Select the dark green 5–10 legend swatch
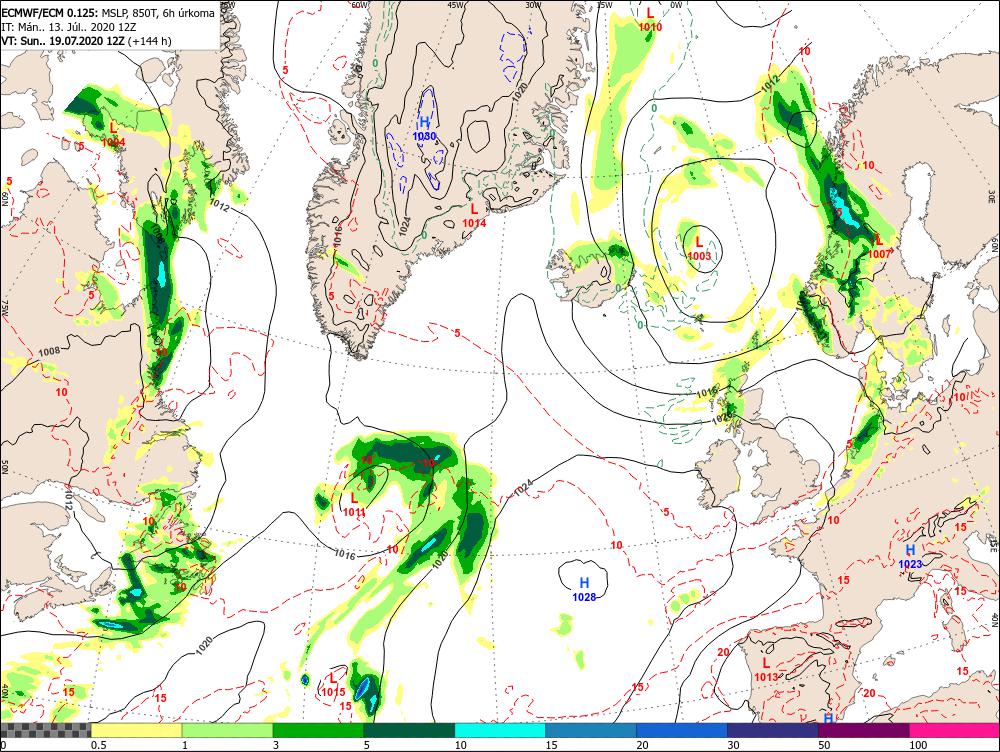 409,730
